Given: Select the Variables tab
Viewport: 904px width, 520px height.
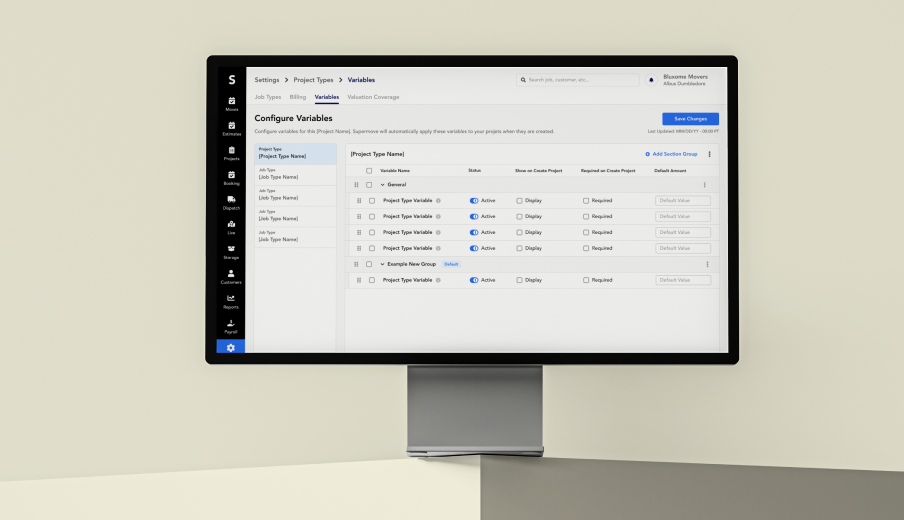Looking at the screenshot, I should point(327,97).
